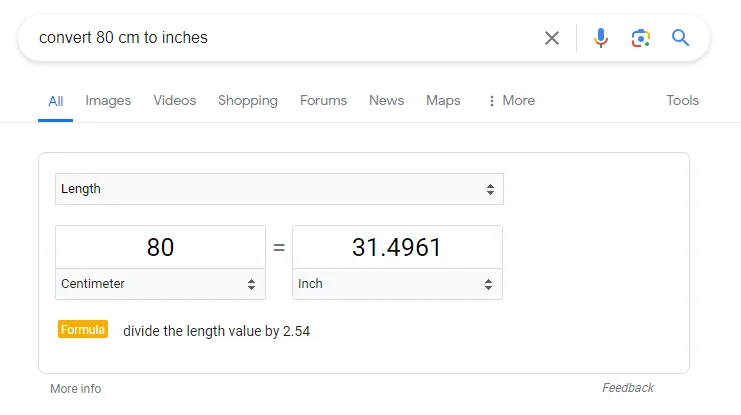Click the 31.4961 inch result field
The width and height of the screenshot is (741, 415).
pyautogui.click(x=397, y=247)
